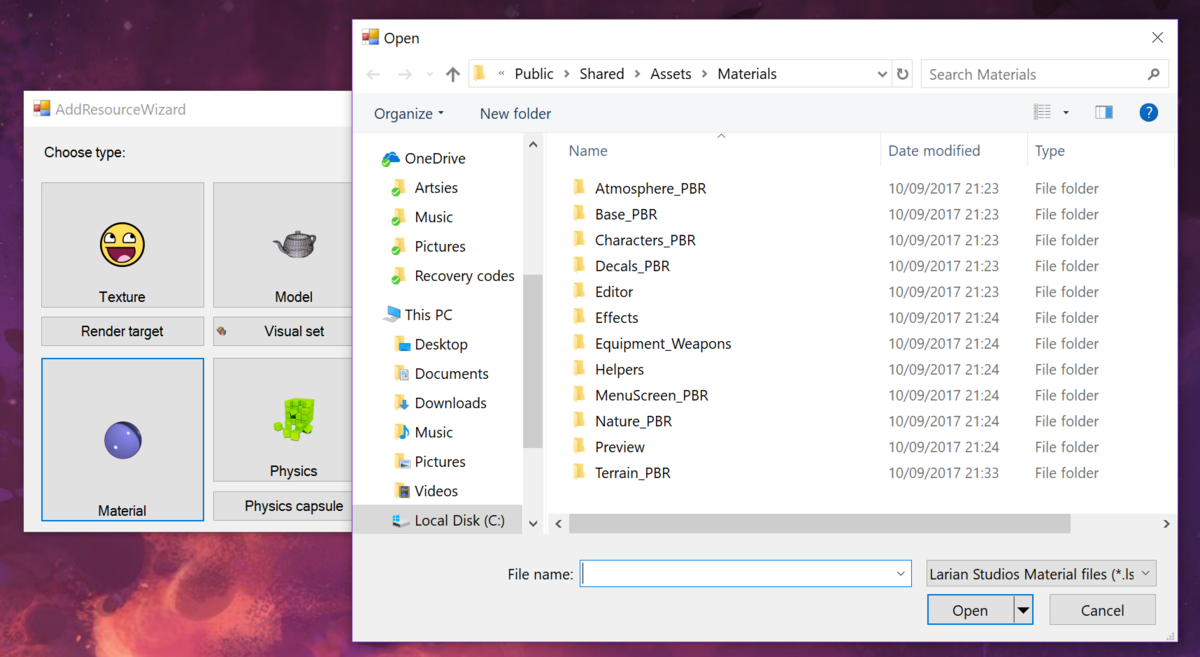Select the Physics green cubes icon
This screenshot has width=1200, height=657.
[x=293, y=418]
